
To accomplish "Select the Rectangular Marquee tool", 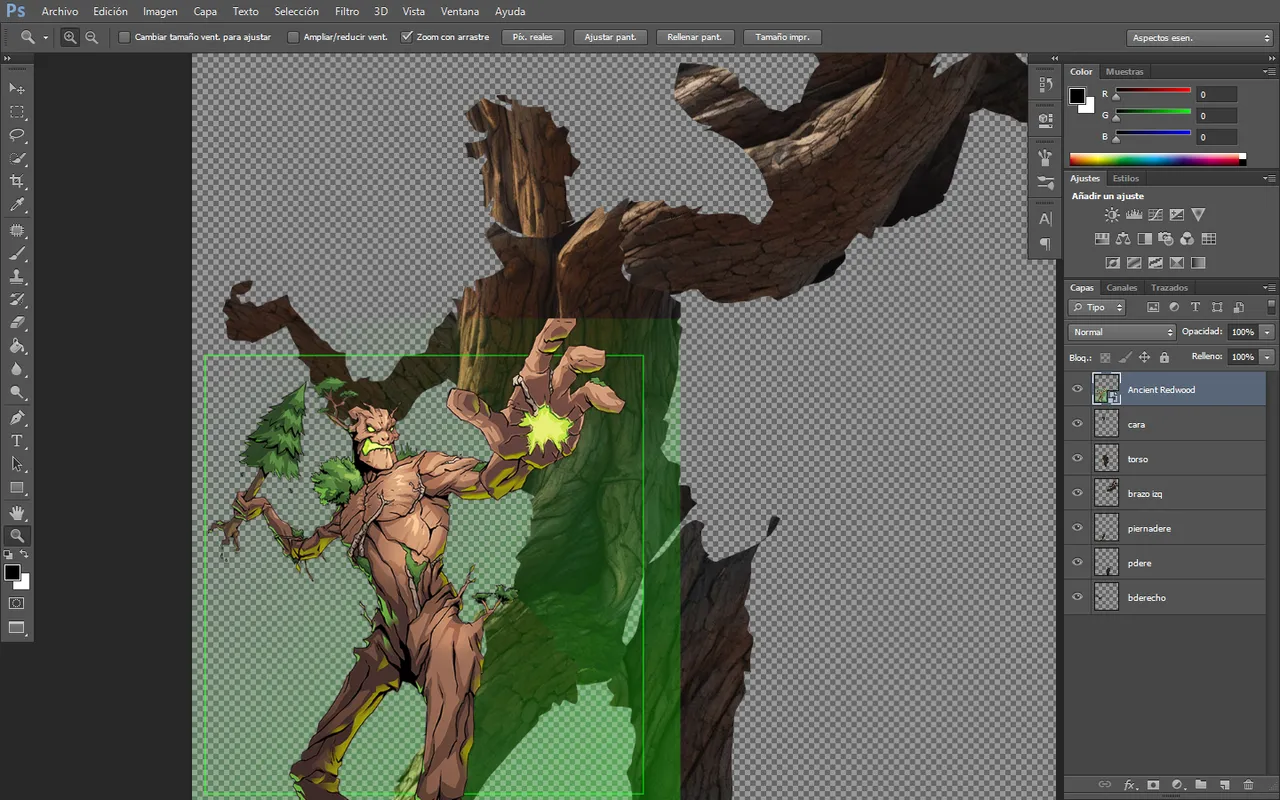I will coord(17,112).
